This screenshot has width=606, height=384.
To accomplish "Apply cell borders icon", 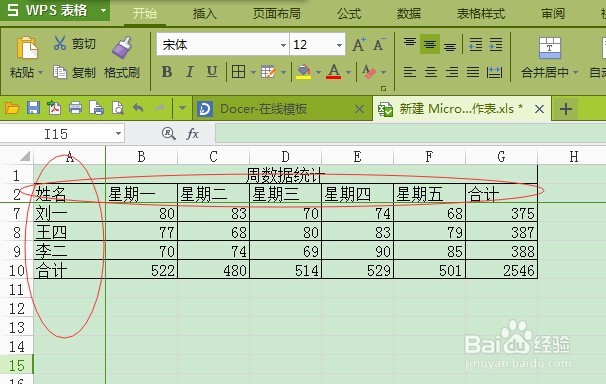I will click(x=238, y=72).
